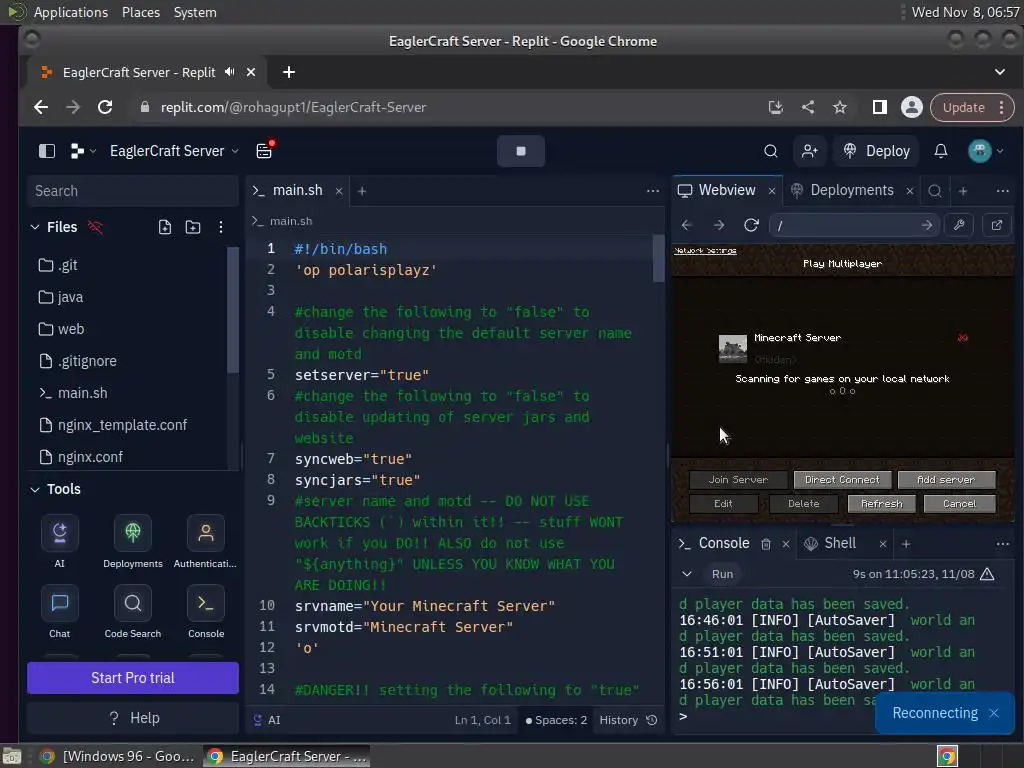Open the editor pane three-dot menu

(652, 191)
